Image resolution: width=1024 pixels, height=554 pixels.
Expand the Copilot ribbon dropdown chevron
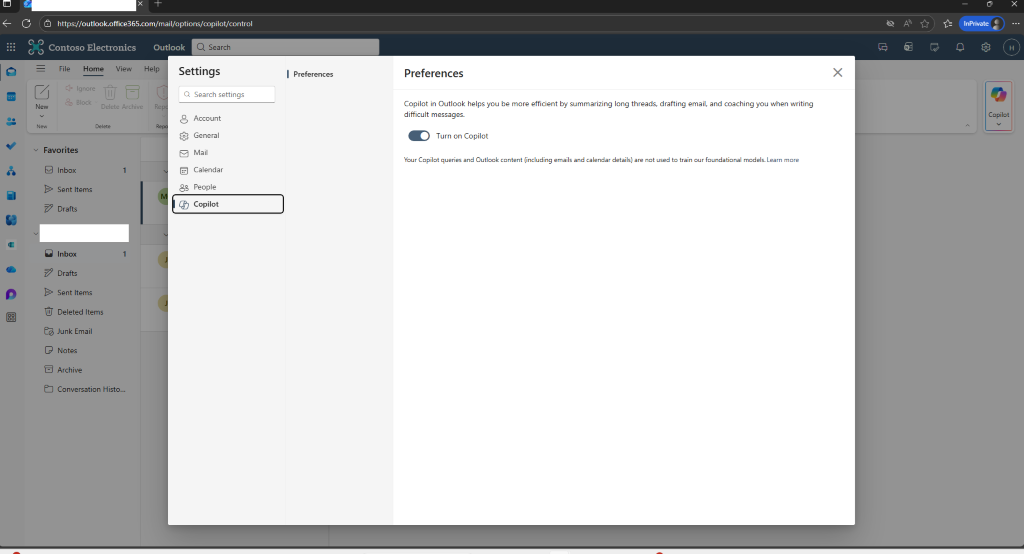pos(999,124)
